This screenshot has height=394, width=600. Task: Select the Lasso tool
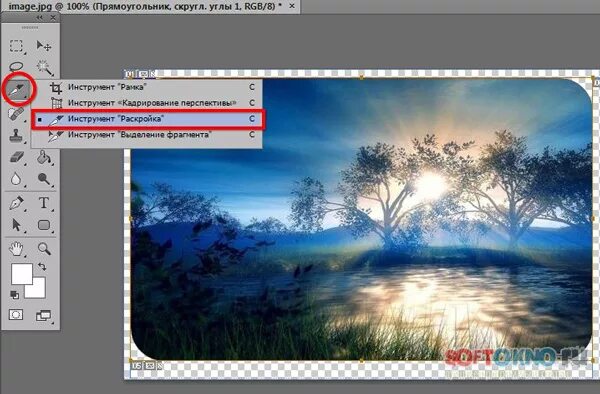16,67
